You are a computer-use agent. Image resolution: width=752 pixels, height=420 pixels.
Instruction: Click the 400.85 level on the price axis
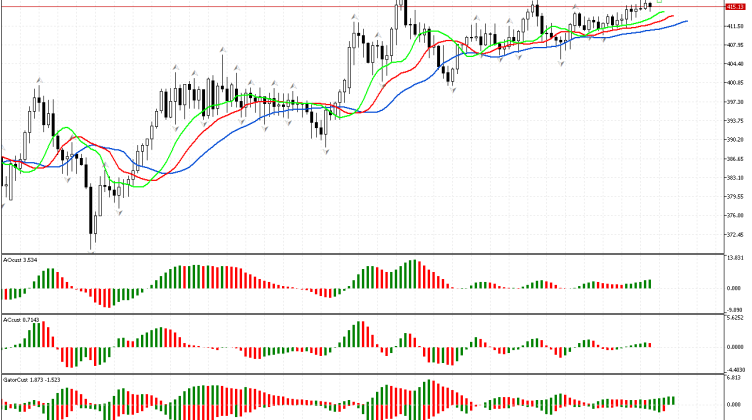click(x=737, y=83)
